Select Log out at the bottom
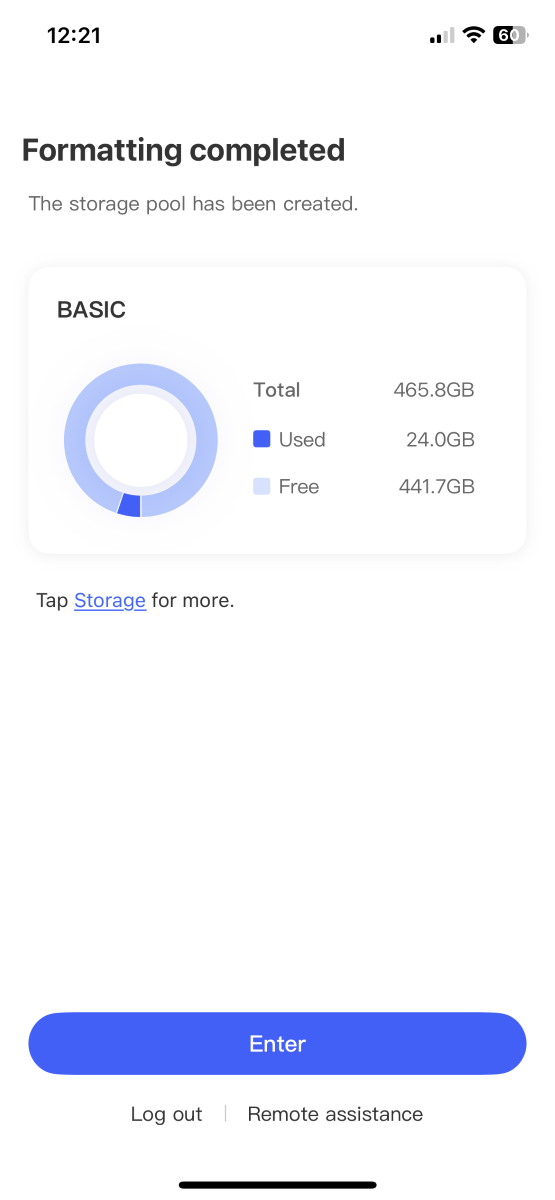Image resolution: width=555 pixels, height=1200 pixels. 166,1114
